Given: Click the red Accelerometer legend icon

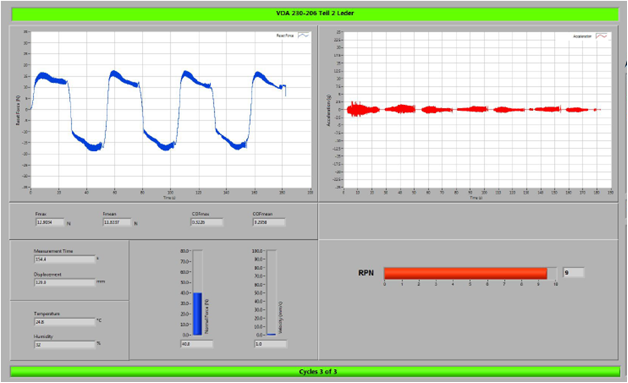Looking at the screenshot, I should pyautogui.click(x=602, y=36).
